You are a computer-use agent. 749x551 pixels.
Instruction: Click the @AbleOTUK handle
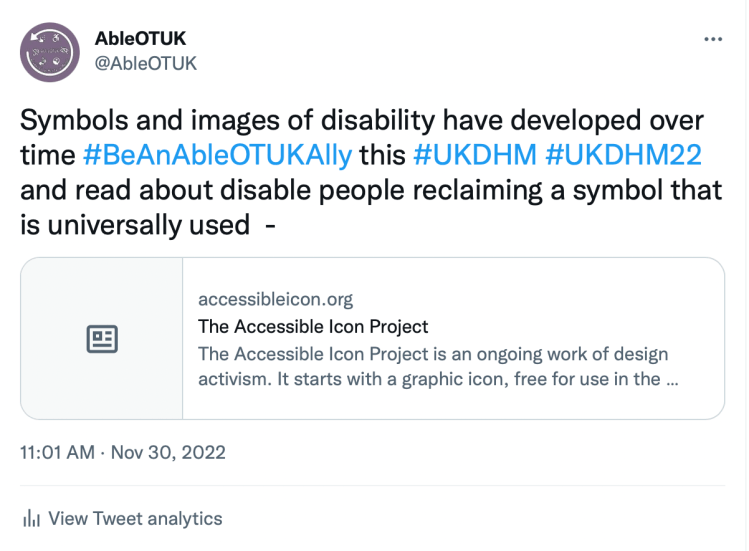click(x=146, y=63)
